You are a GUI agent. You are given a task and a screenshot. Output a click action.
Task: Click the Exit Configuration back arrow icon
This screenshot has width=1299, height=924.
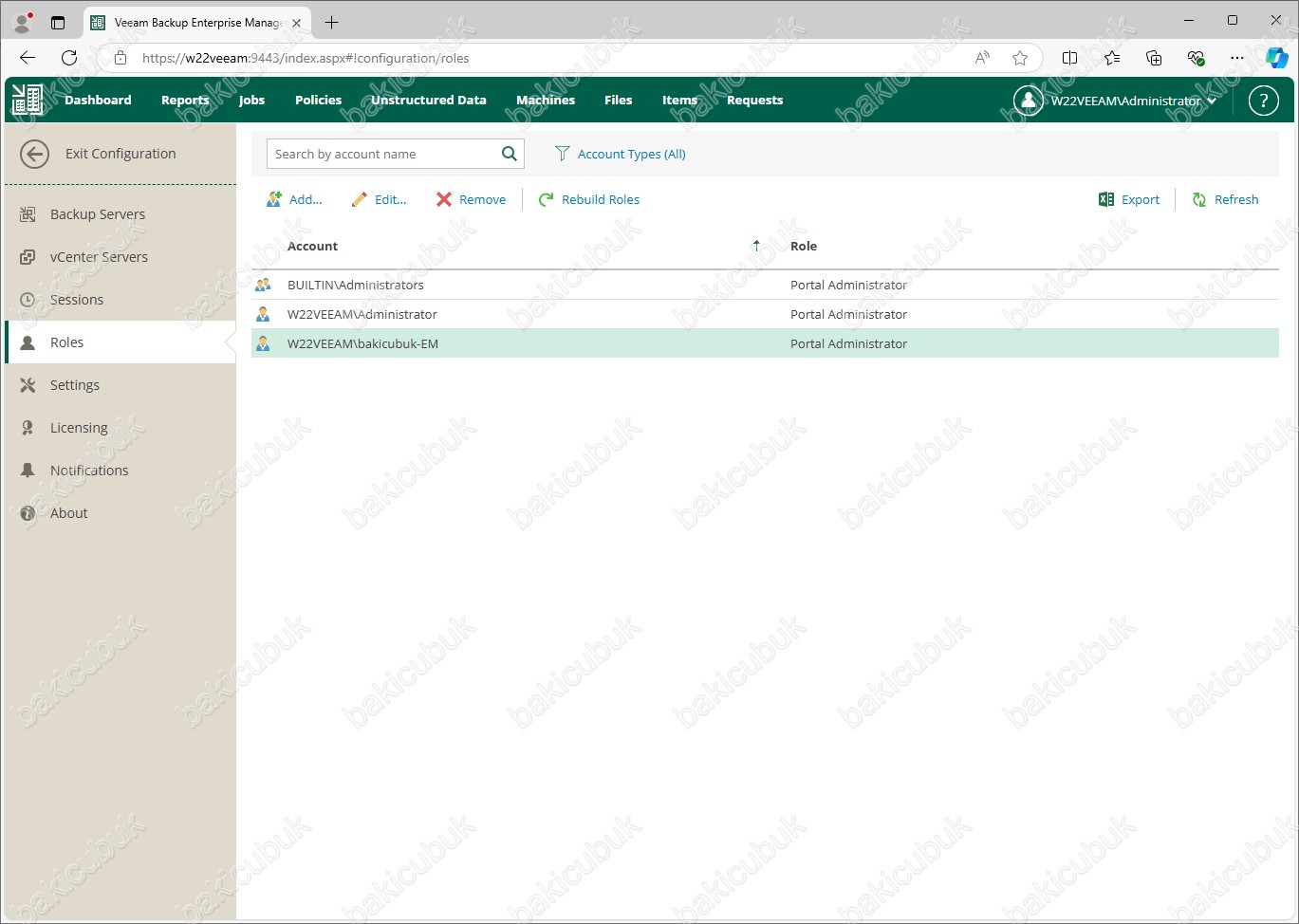34,154
